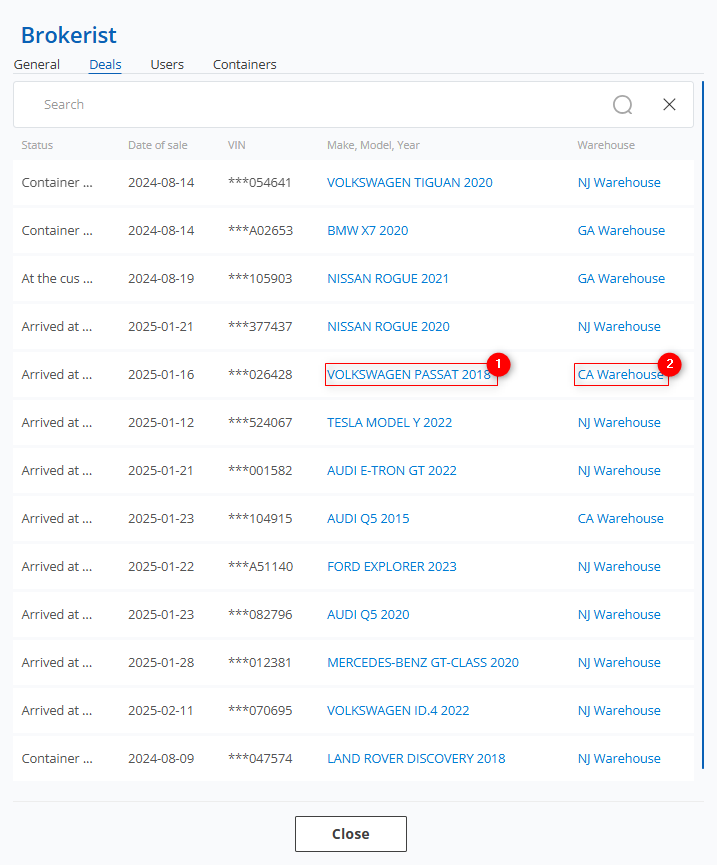Screen dimensions: 717x865
Task: Click the Status column header
Action: [37, 145]
